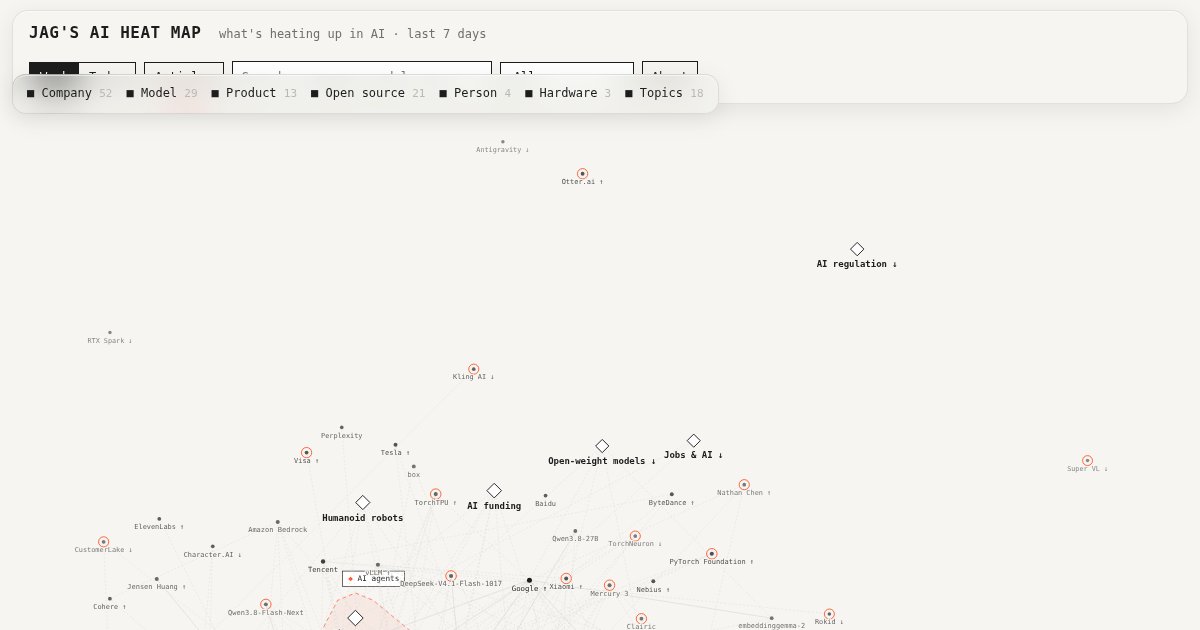Toggle the Model legend filter
Screen dimensions: 1200x630
[x=161, y=93]
